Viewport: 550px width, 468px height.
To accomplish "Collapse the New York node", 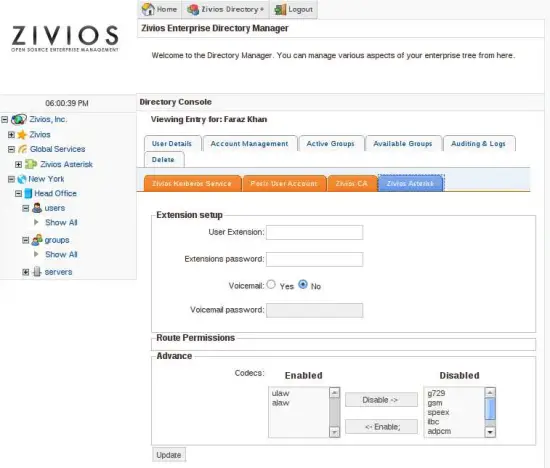I will pos(11,179).
